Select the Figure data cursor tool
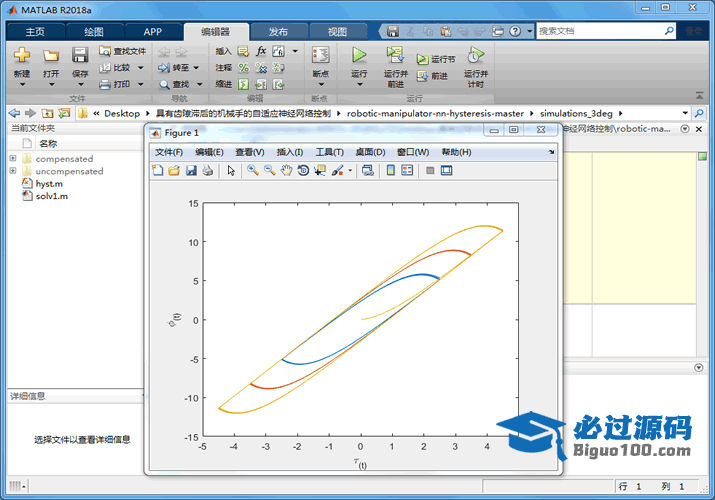 coord(320,170)
